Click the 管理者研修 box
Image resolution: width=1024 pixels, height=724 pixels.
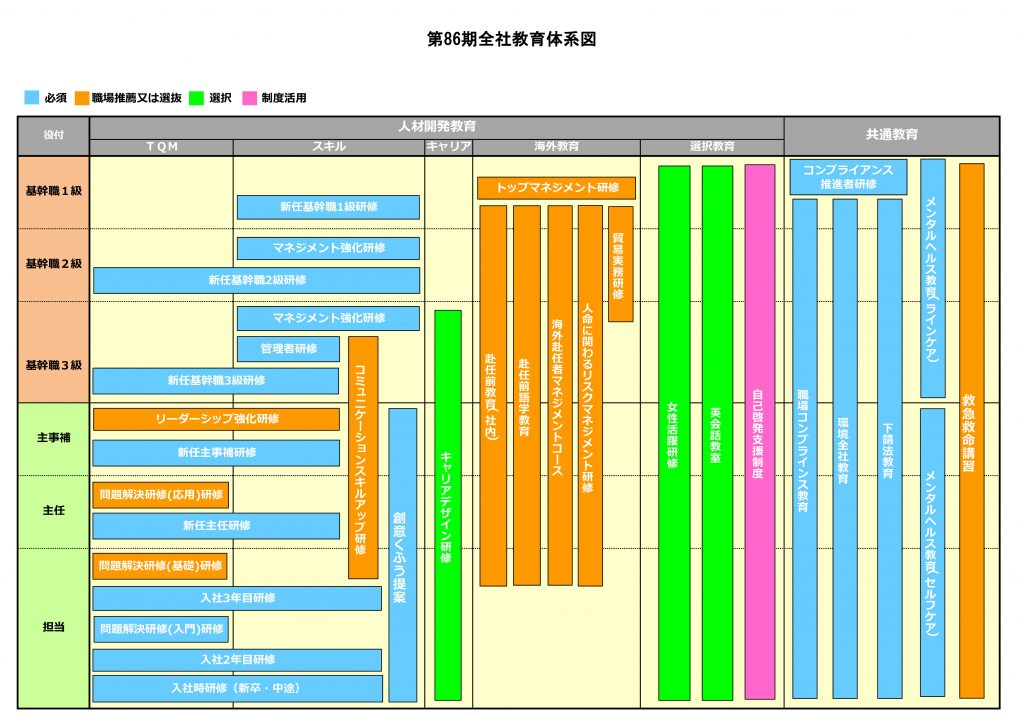(x=288, y=349)
